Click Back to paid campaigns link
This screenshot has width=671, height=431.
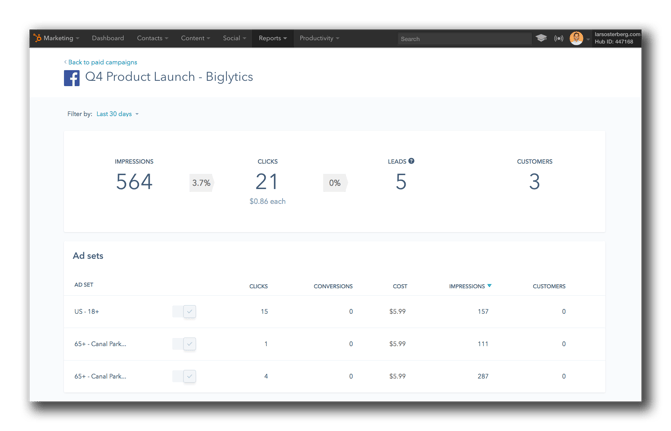[101, 62]
